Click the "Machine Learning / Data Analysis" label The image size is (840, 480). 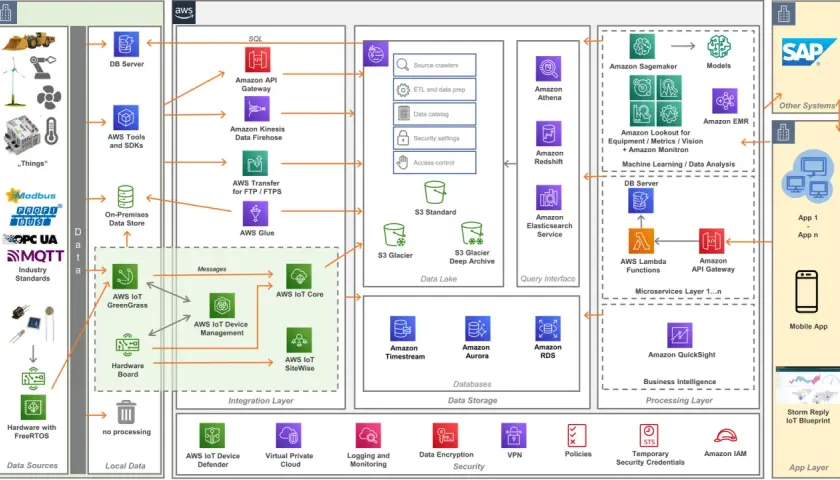click(x=679, y=164)
